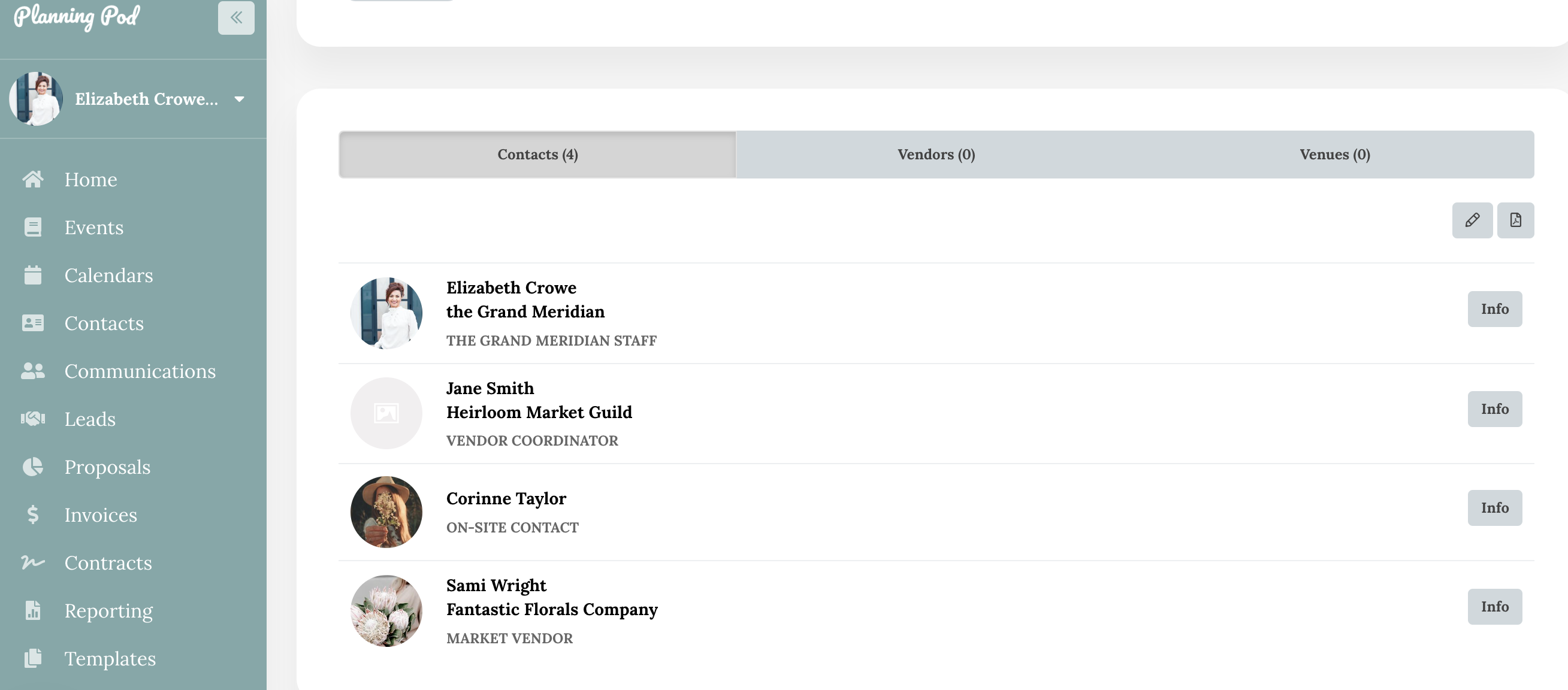Screen dimensions: 1568x690
Task: Open the Reporting section
Action: pyautogui.click(x=108, y=611)
